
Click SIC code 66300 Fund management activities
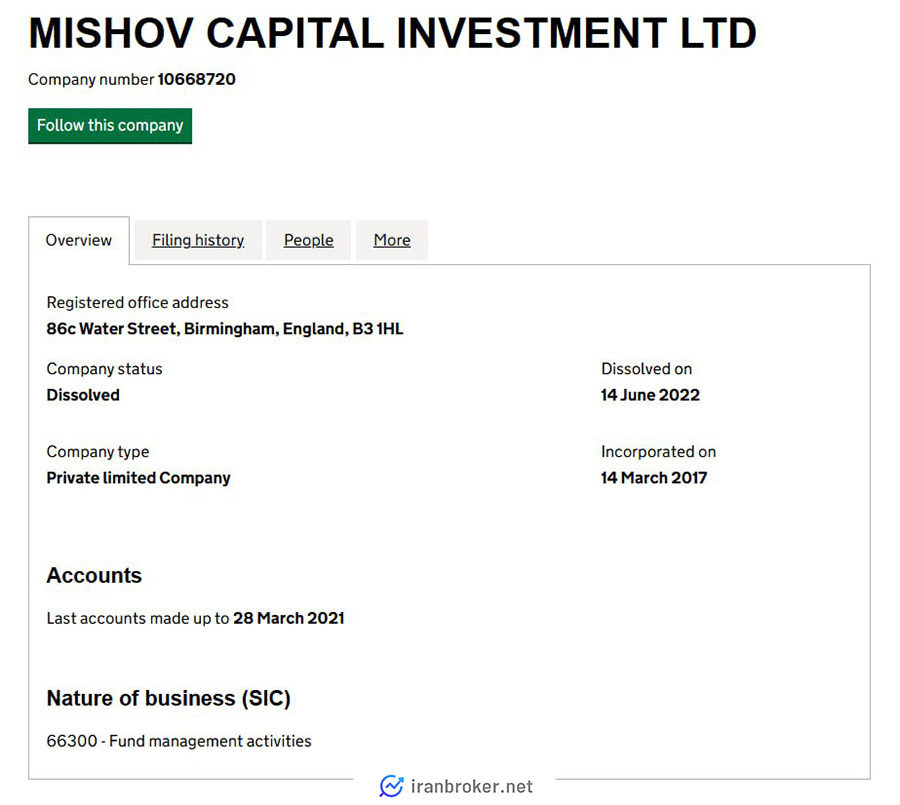tap(179, 741)
